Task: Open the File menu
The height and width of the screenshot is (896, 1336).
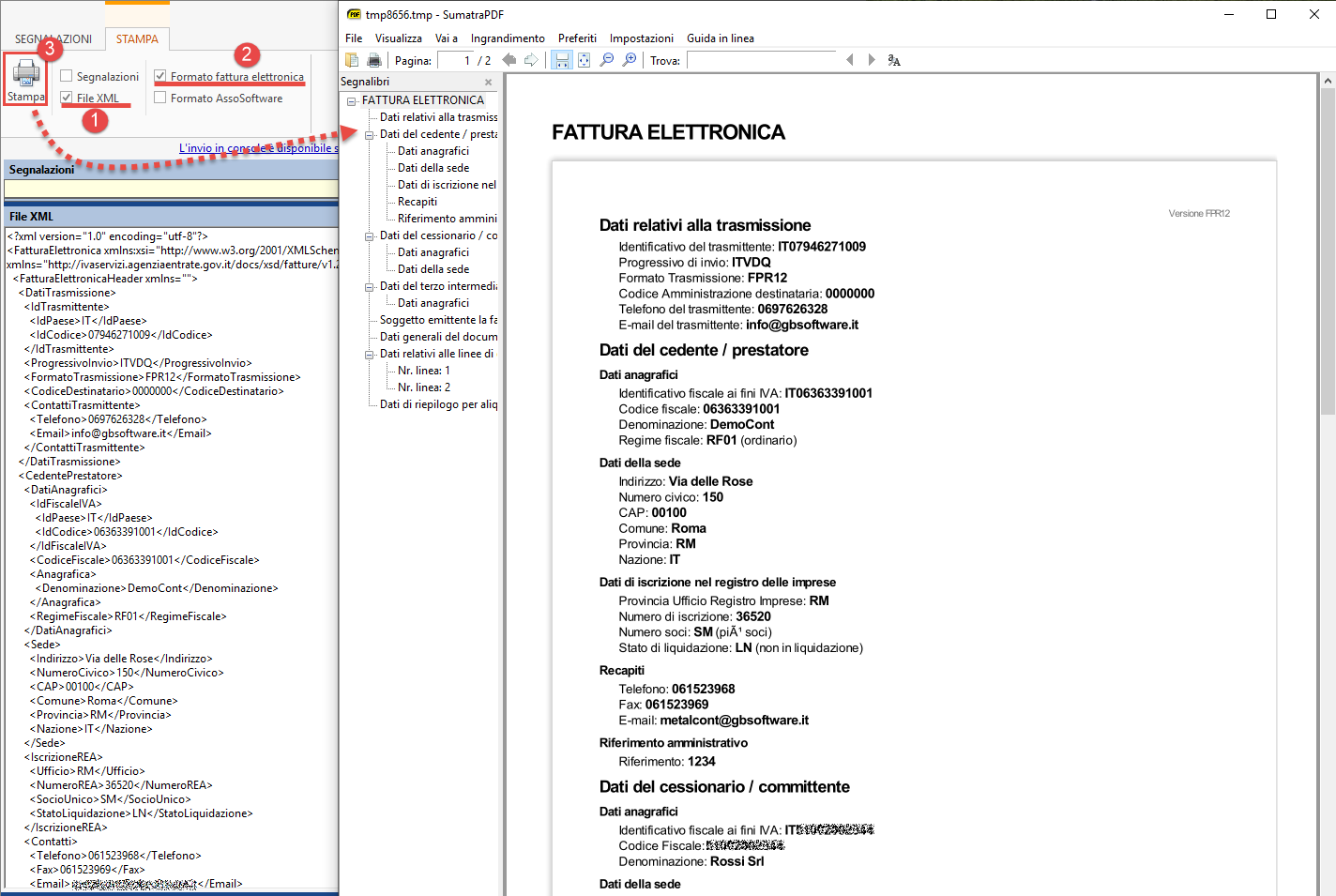Action: click(354, 38)
